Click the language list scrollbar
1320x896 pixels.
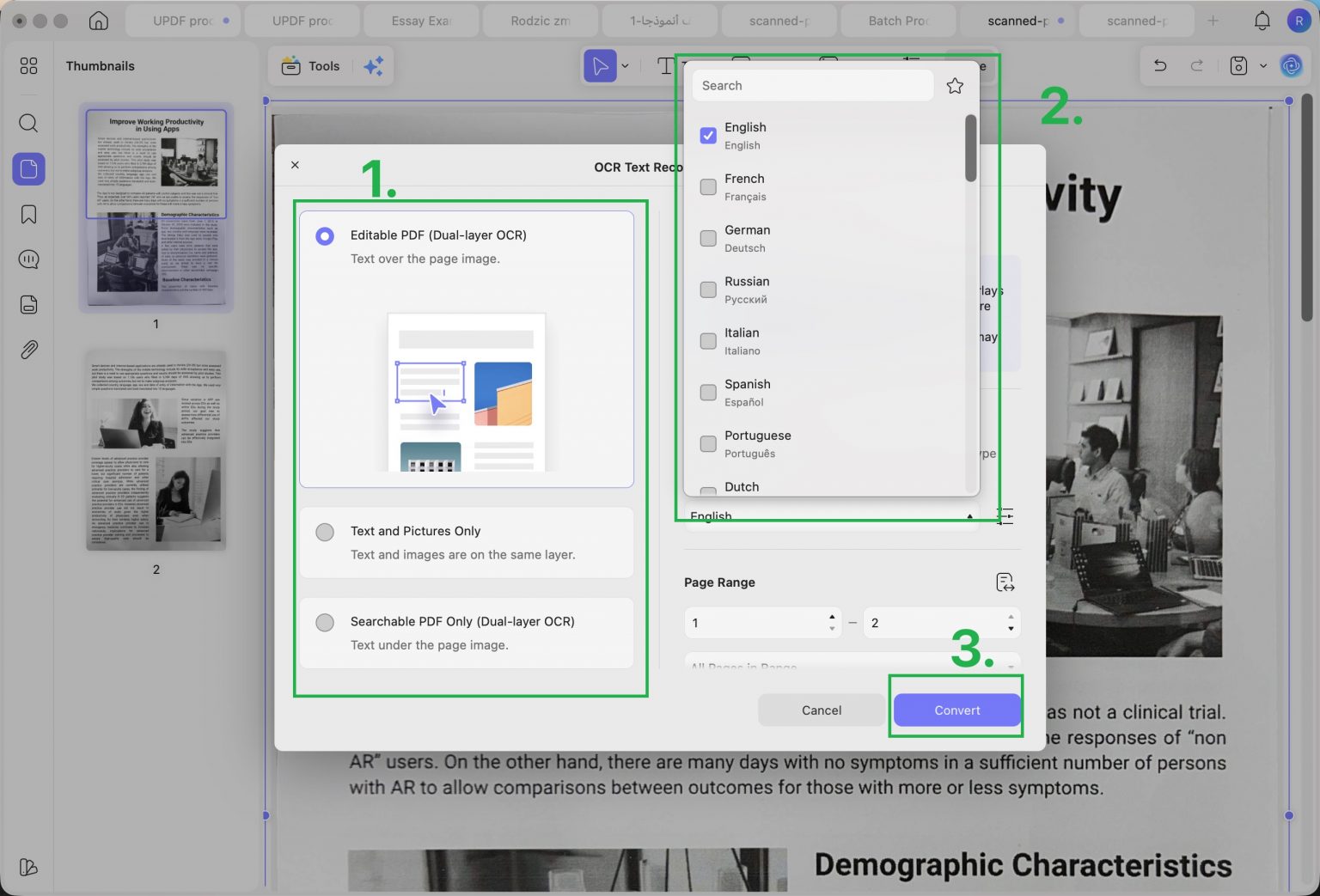click(x=971, y=148)
